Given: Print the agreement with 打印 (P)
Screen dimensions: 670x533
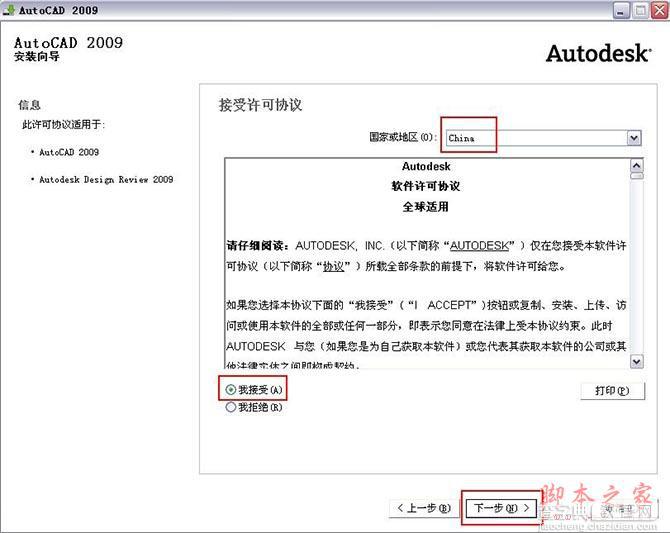Looking at the screenshot, I should [612, 391].
